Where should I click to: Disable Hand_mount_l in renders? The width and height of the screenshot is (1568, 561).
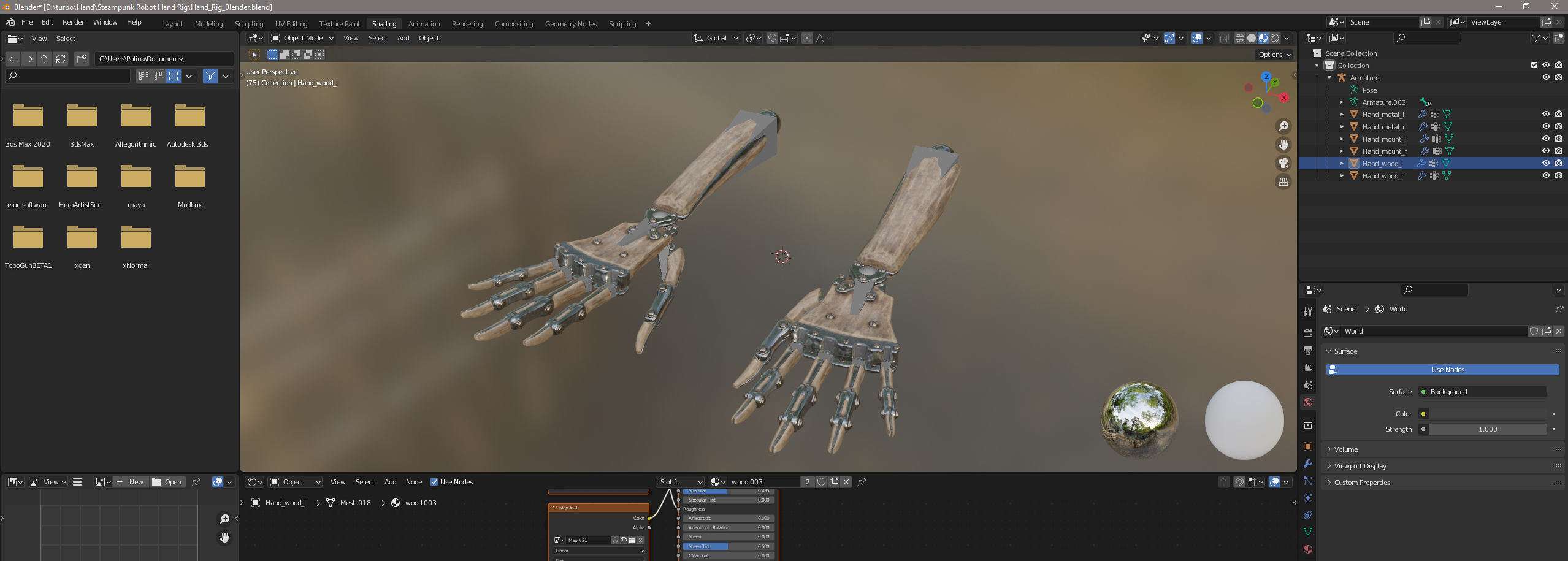coord(1558,139)
